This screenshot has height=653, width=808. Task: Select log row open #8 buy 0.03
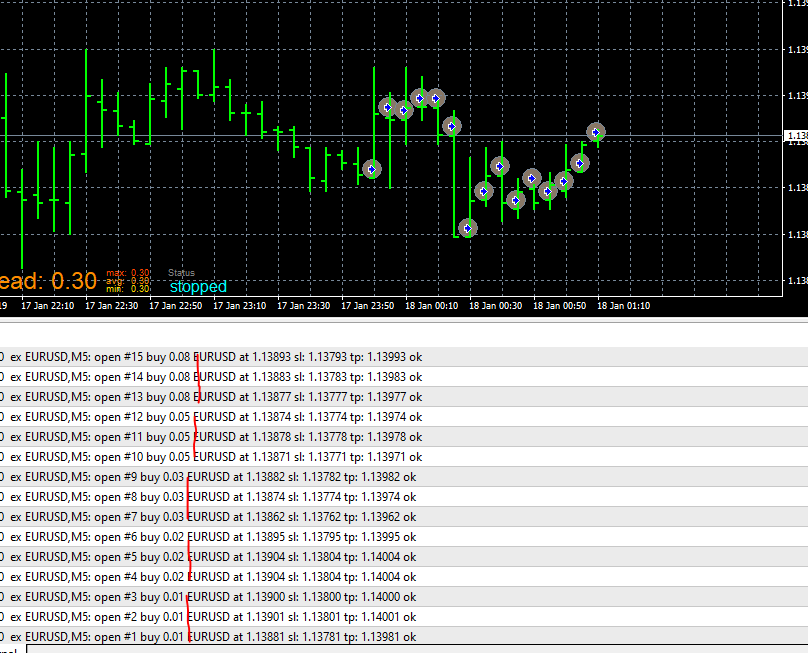[x=404, y=497]
